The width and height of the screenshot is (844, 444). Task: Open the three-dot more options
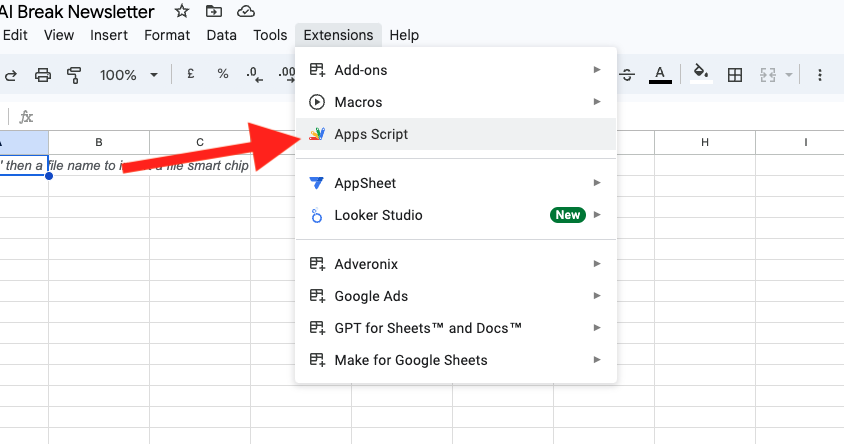pyautogui.click(x=820, y=75)
